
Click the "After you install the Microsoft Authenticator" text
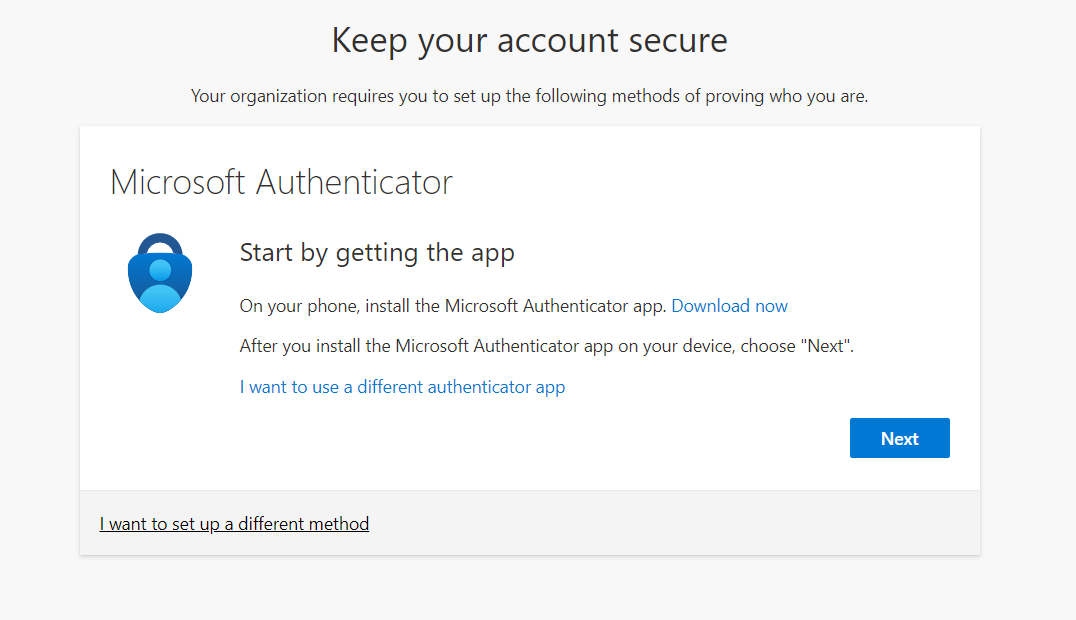(546, 346)
